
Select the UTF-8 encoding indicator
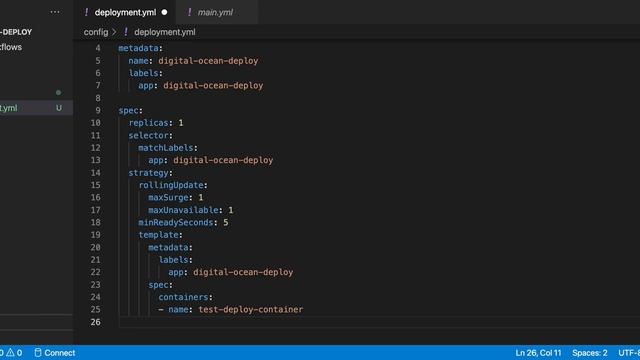(x=629, y=353)
